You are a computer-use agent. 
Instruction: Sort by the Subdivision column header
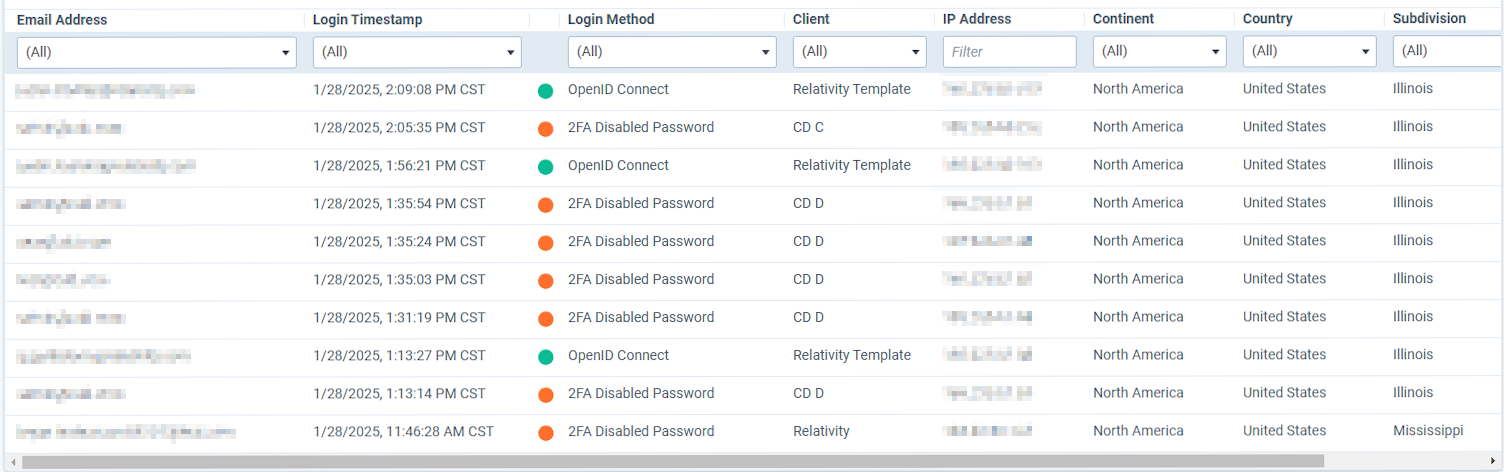[1429, 19]
